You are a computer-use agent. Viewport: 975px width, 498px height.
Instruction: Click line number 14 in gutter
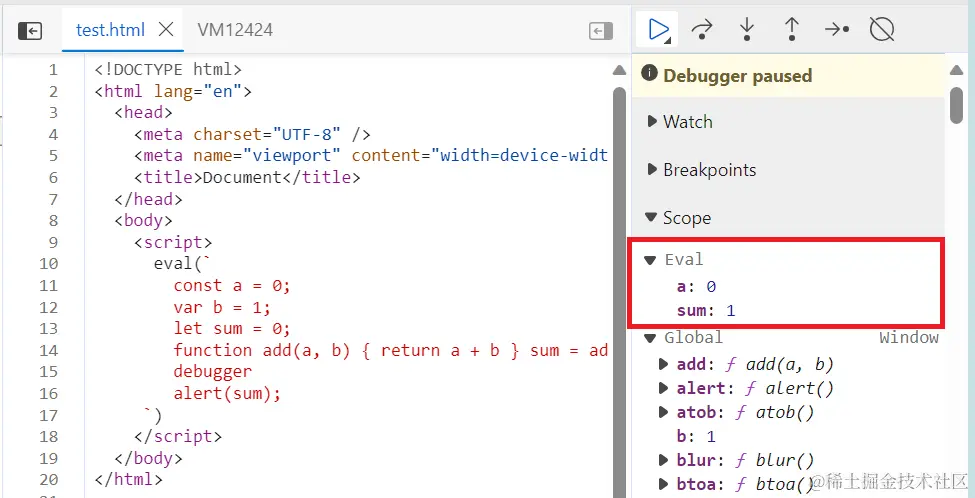[47, 350]
